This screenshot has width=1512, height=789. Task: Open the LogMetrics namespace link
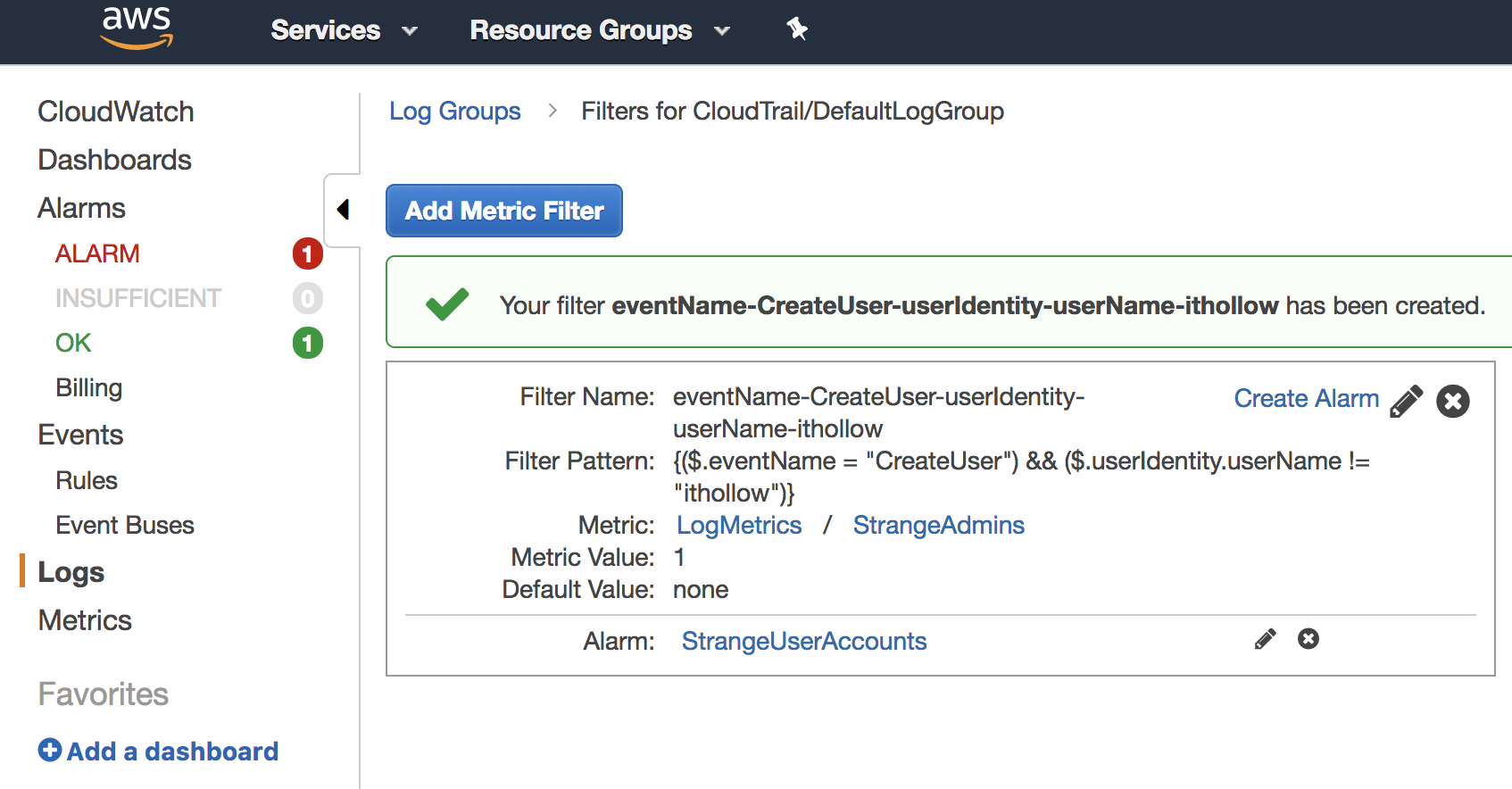pyautogui.click(x=738, y=525)
